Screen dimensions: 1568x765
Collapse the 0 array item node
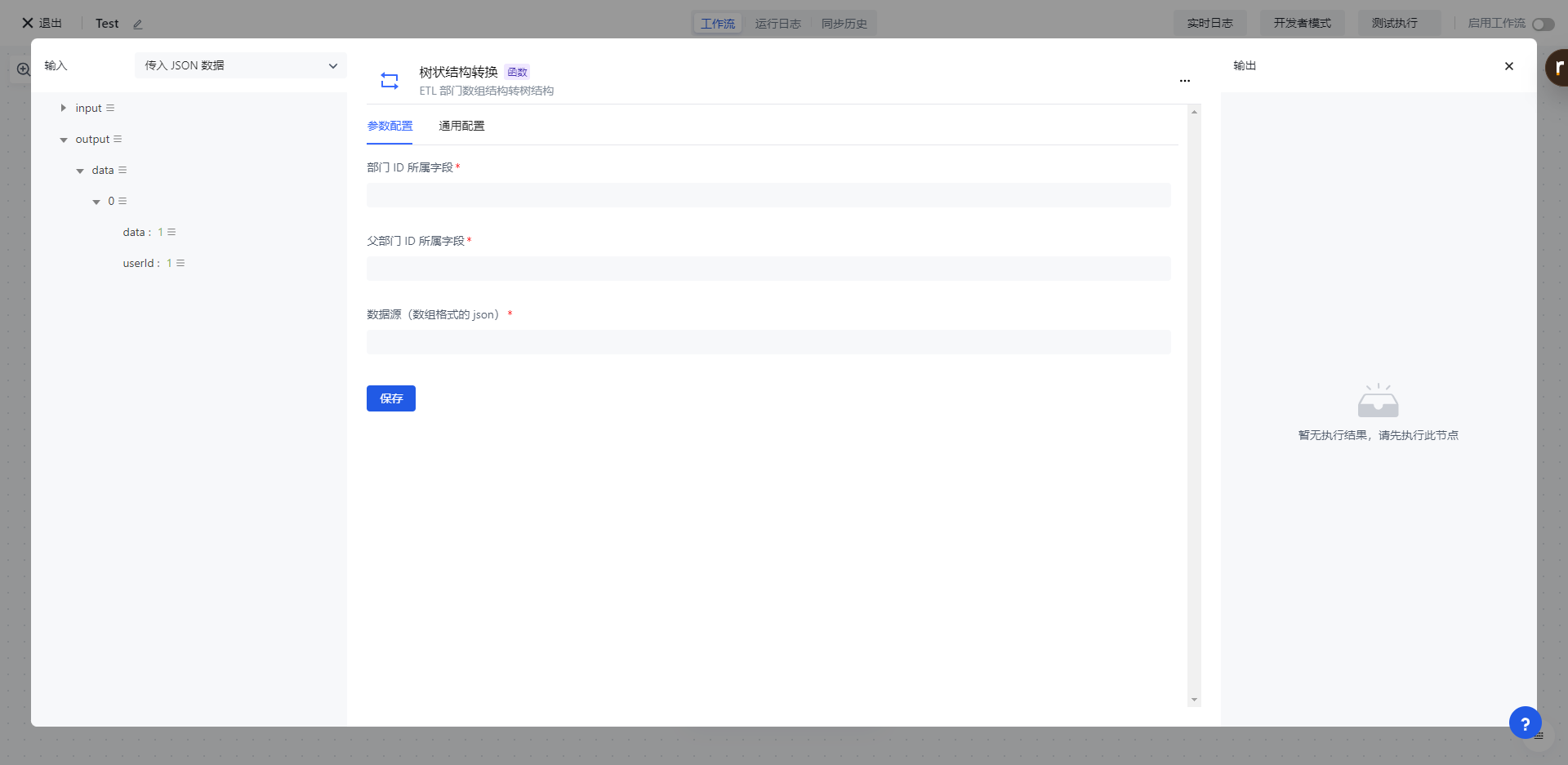tap(96, 202)
